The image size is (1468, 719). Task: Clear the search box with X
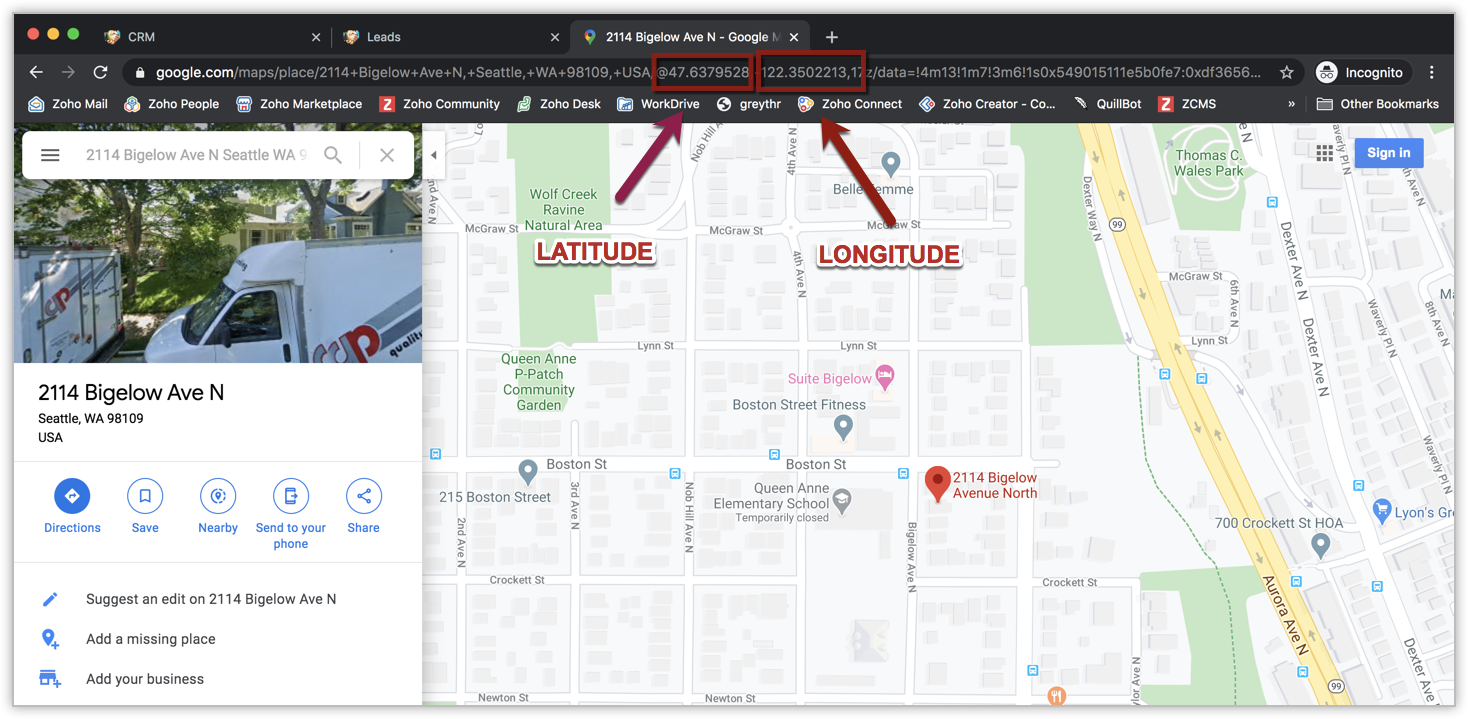click(x=387, y=155)
